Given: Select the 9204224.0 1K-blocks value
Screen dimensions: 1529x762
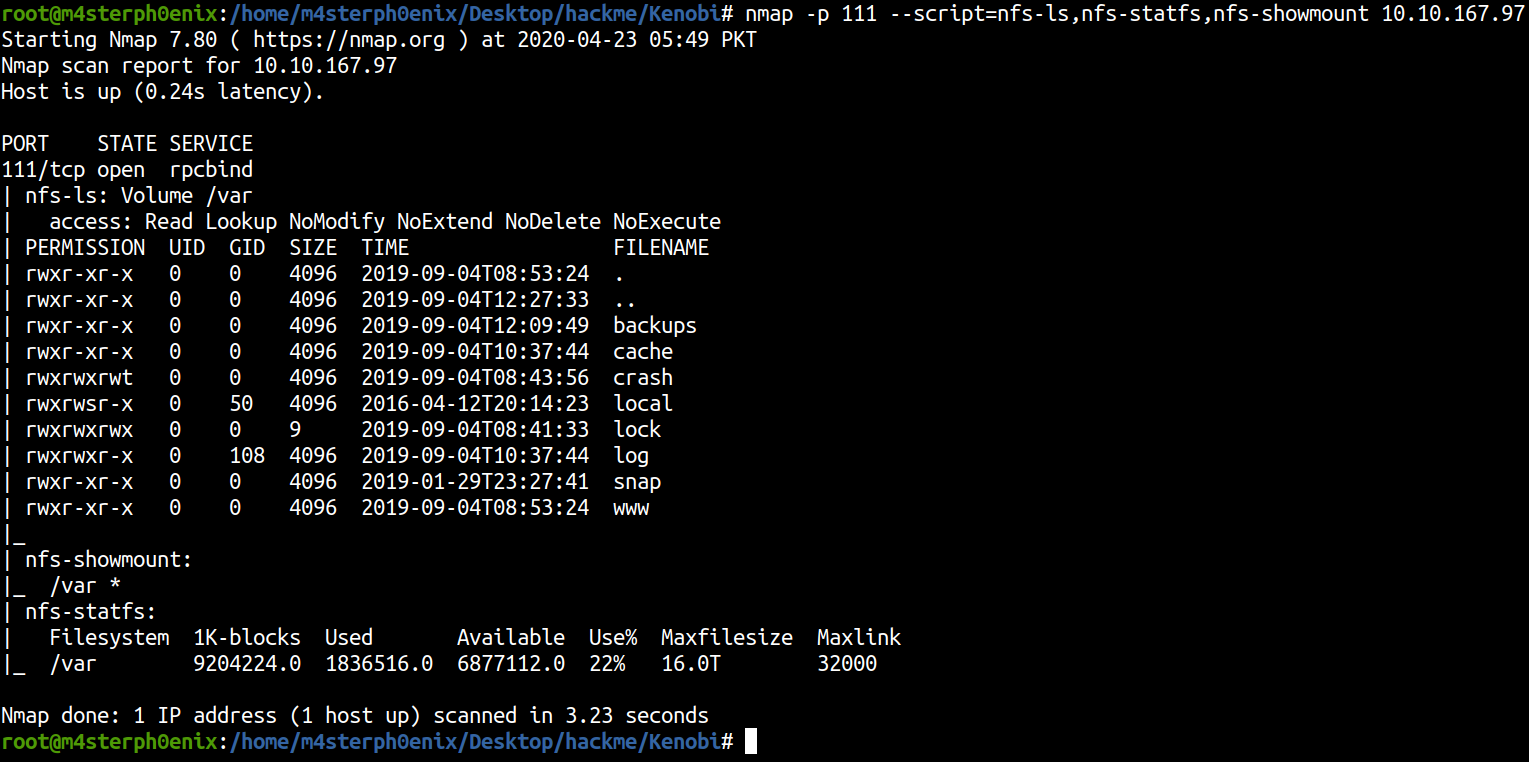Looking at the screenshot, I should pos(247,664).
